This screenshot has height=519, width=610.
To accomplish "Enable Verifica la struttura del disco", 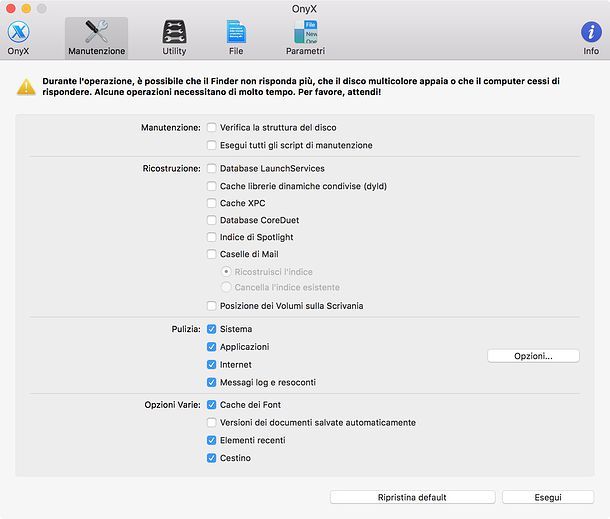I will click(x=212, y=127).
